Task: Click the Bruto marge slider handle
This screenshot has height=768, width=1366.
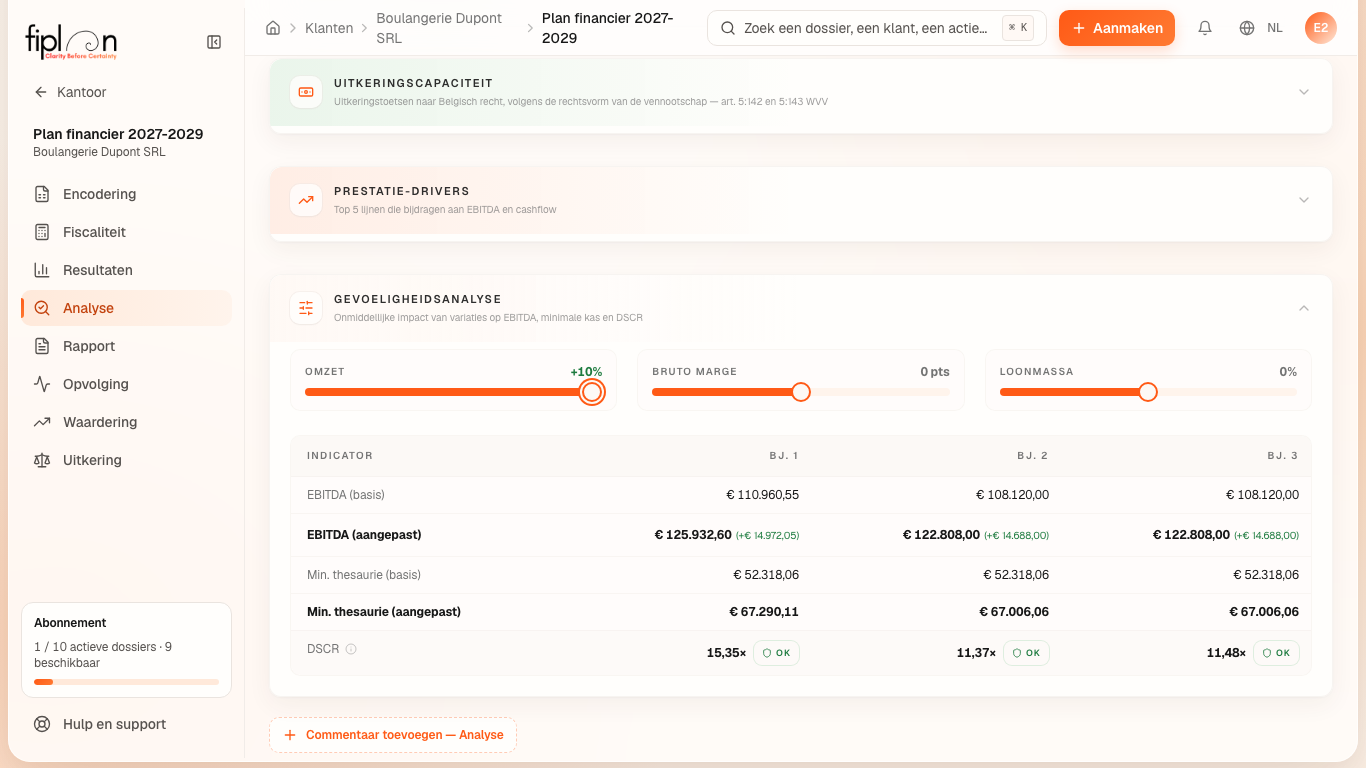Action: click(x=801, y=392)
